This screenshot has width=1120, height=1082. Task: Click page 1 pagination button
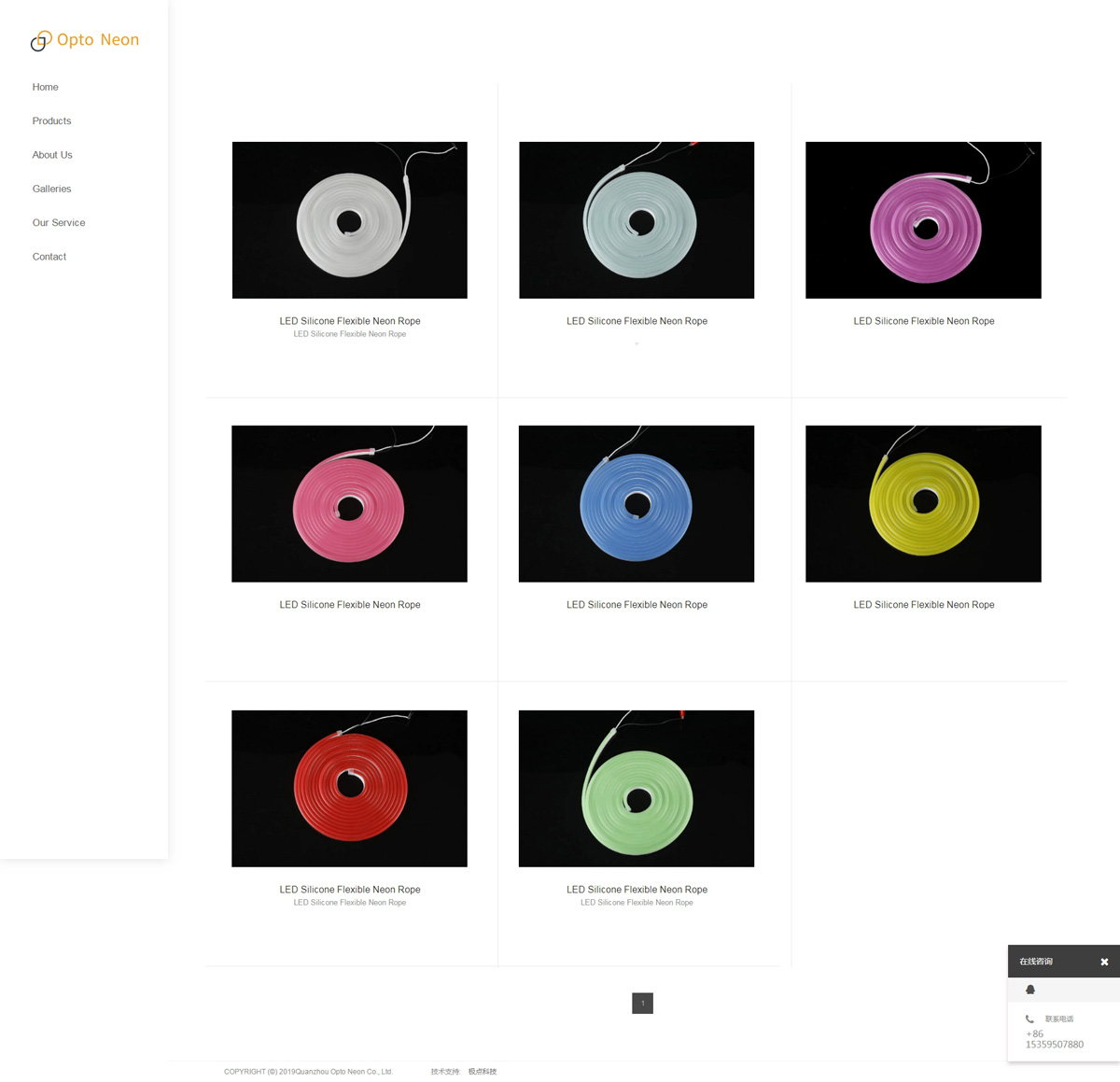pos(642,1004)
